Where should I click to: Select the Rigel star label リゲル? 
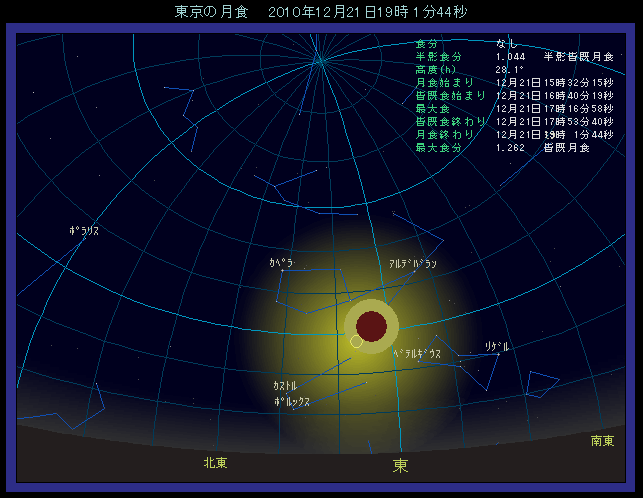click(x=497, y=346)
